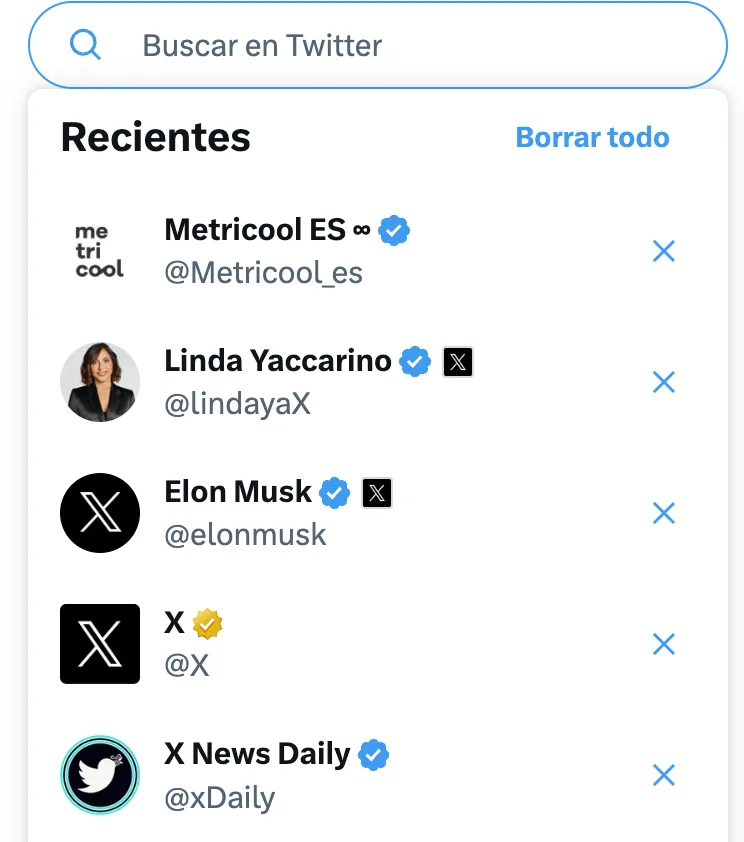Clear all recents with Borrar todo

coord(592,137)
